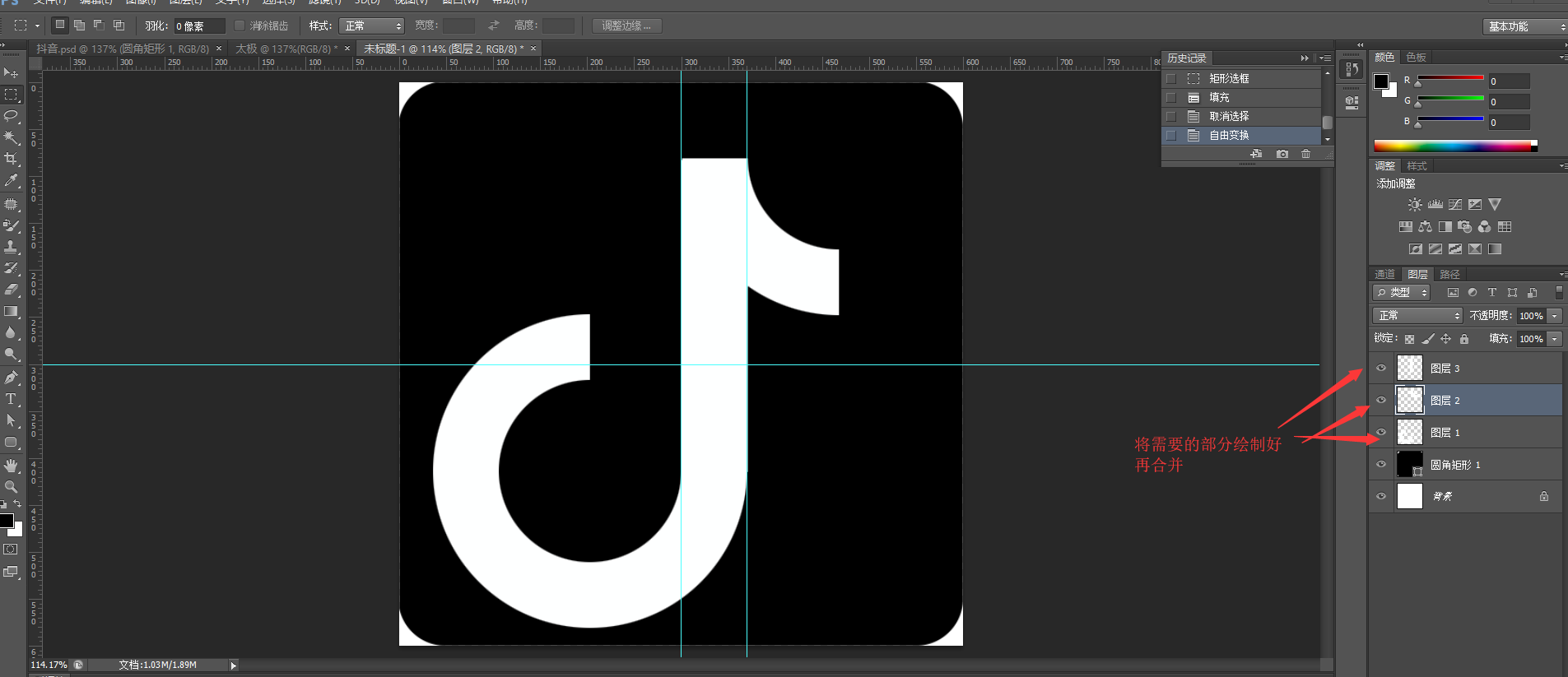Screen dimensions: 1568x677
Task: Open the layer blend mode 正常 dropdown
Action: click(1417, 316)
